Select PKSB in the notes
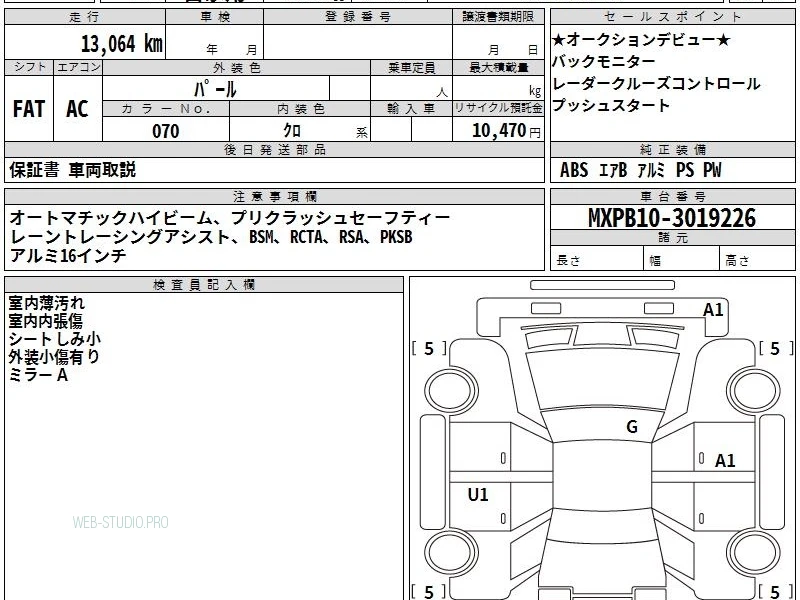 click(x=396, y=237)
